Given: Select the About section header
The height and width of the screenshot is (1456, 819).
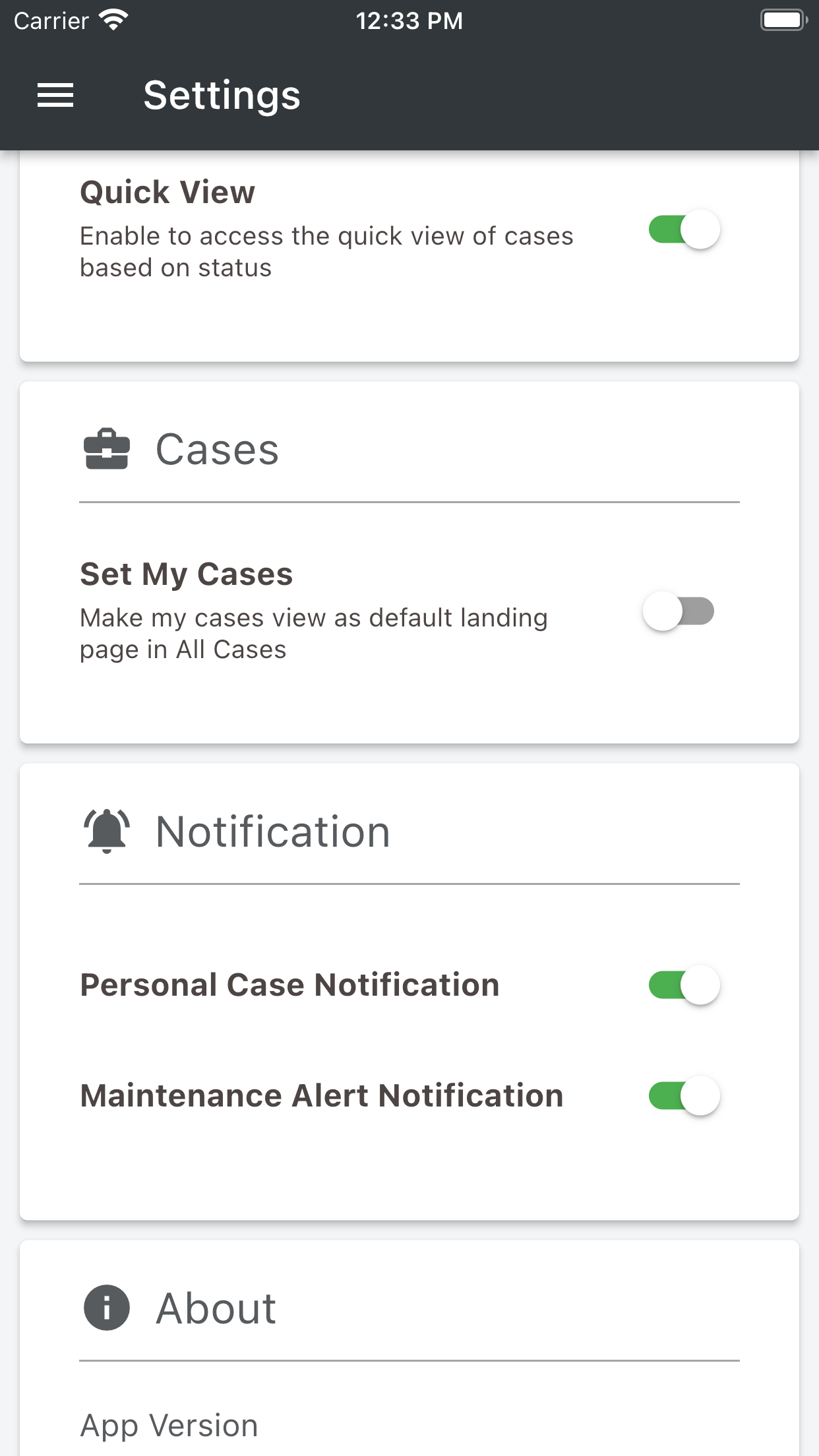Looking at the screenshot, I should [216, 1308].
